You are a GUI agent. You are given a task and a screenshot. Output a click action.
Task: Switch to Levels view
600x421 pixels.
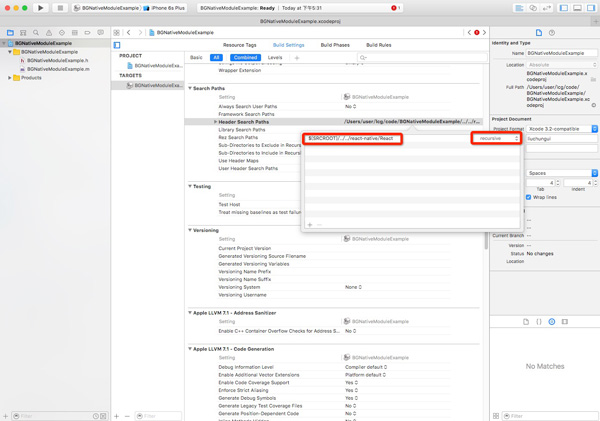coord(274,58)
